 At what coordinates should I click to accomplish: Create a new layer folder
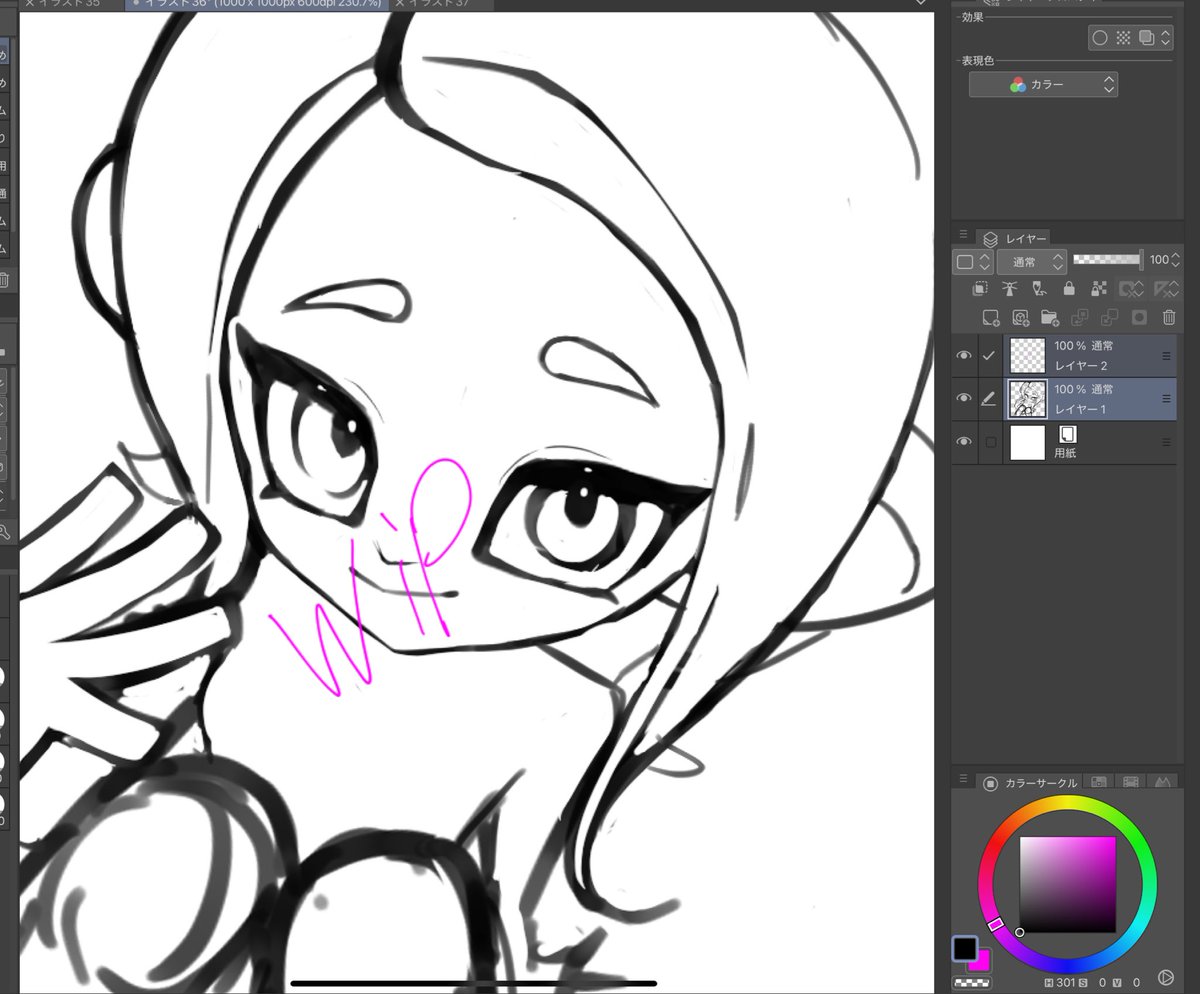coord(1050,318)
